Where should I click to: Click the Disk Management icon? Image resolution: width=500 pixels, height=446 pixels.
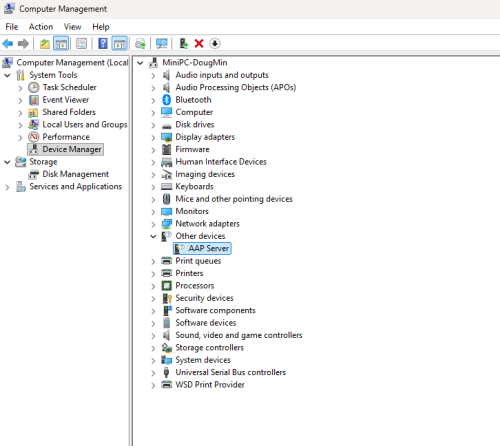tap(33, 174)
